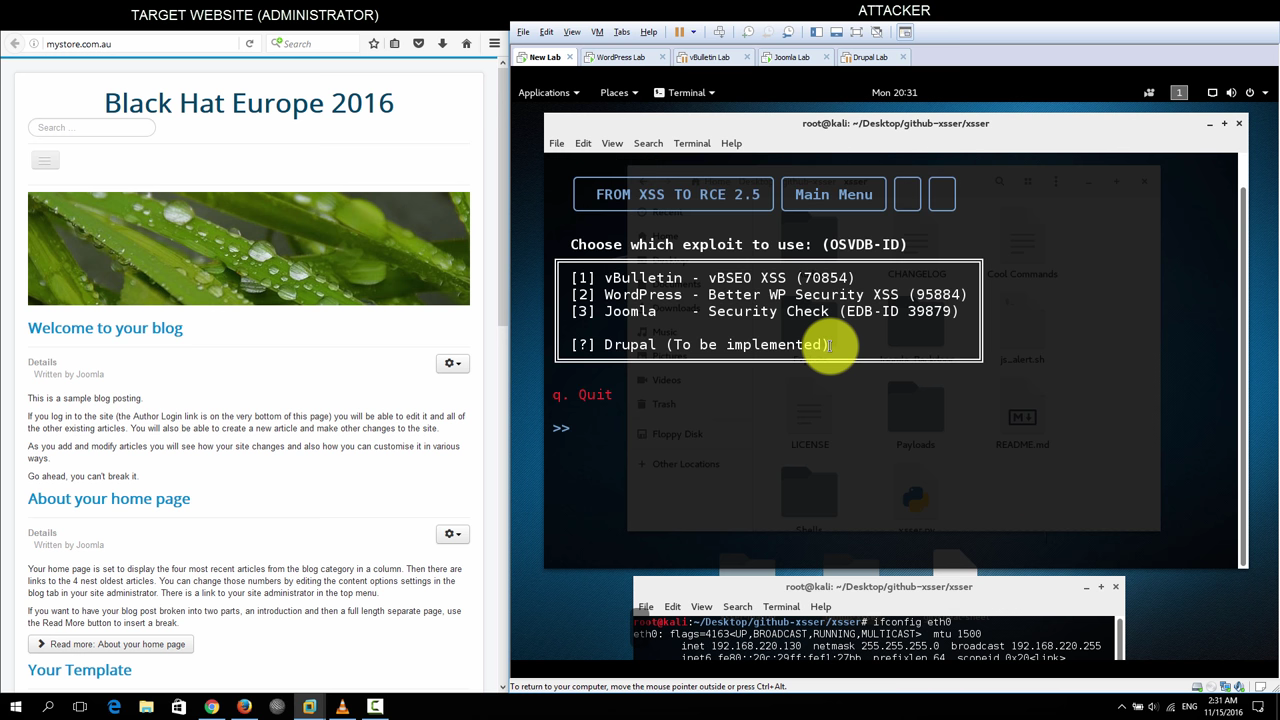Image resolution: width=1280 pixels, height=720 pixels.
Task: Enter VMware full screen mode
Action: (x=857, y=32)
